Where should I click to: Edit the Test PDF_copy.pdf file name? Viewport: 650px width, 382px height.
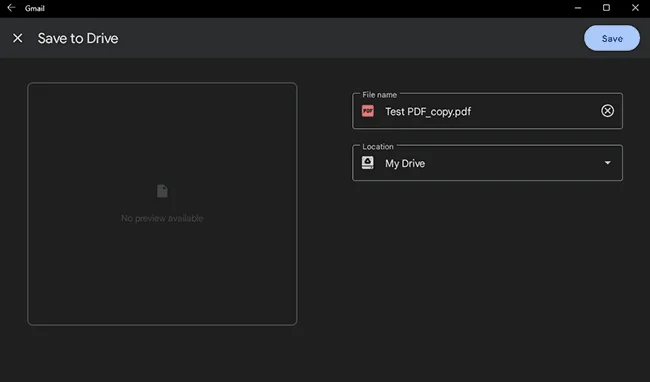coord(428,111)
